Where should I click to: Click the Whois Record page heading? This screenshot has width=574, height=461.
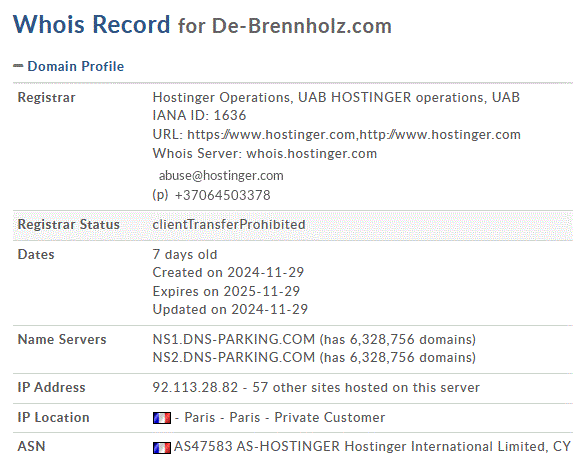(202, 25)
